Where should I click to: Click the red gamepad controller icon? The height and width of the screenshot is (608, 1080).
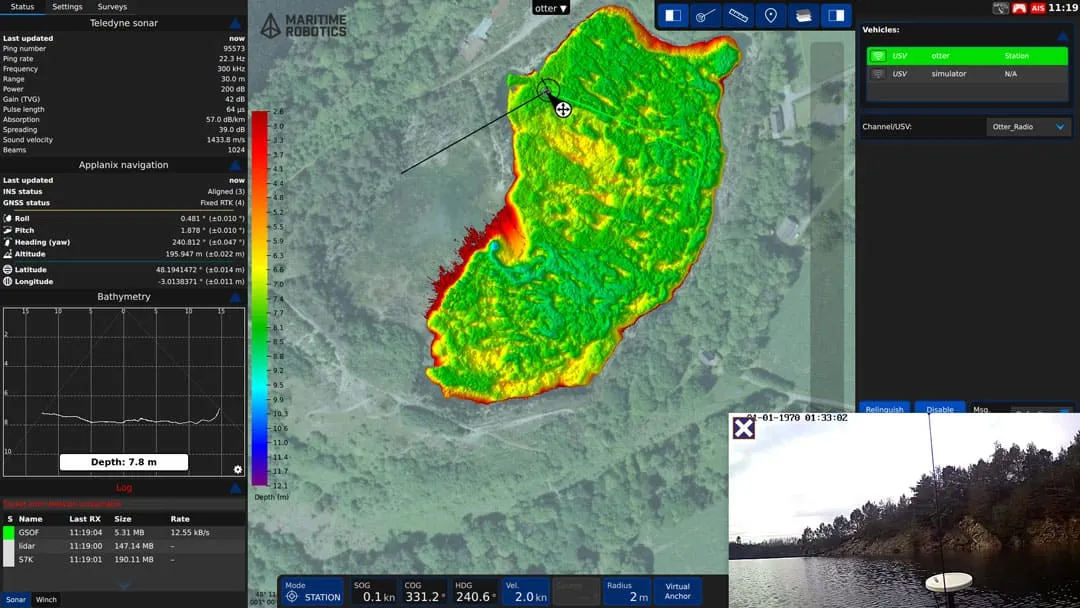tap(1019, 8)
